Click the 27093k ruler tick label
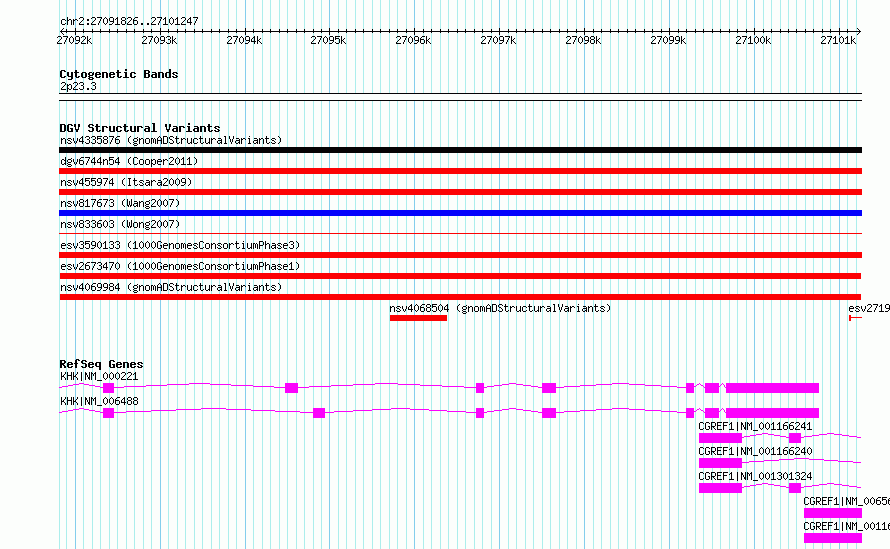The image size is (890, 549). point(159,40)
